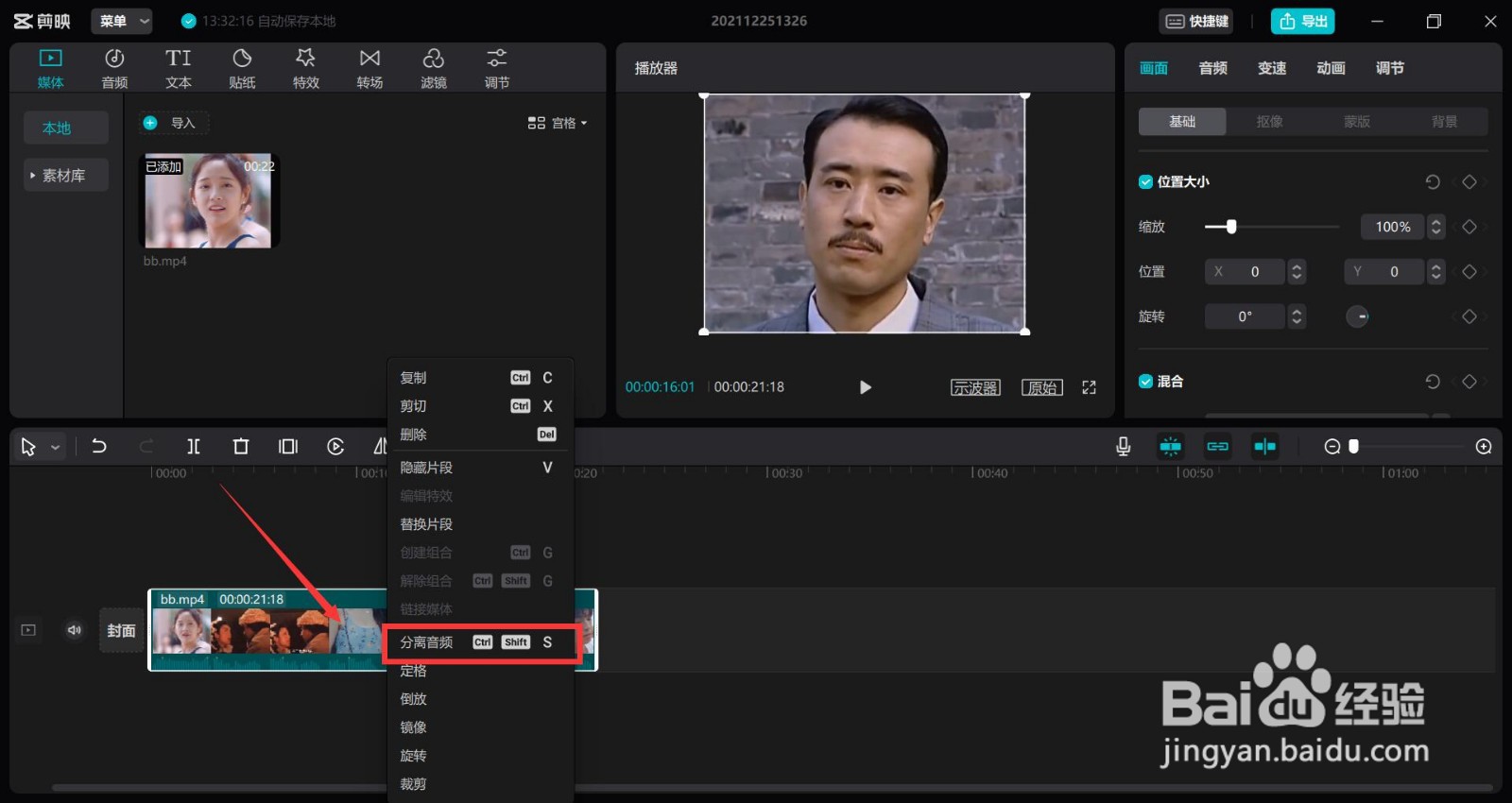Screen dimensions: 1512x803
Task: Open the 菜单 menu dropdown
Action: point(122,21)
